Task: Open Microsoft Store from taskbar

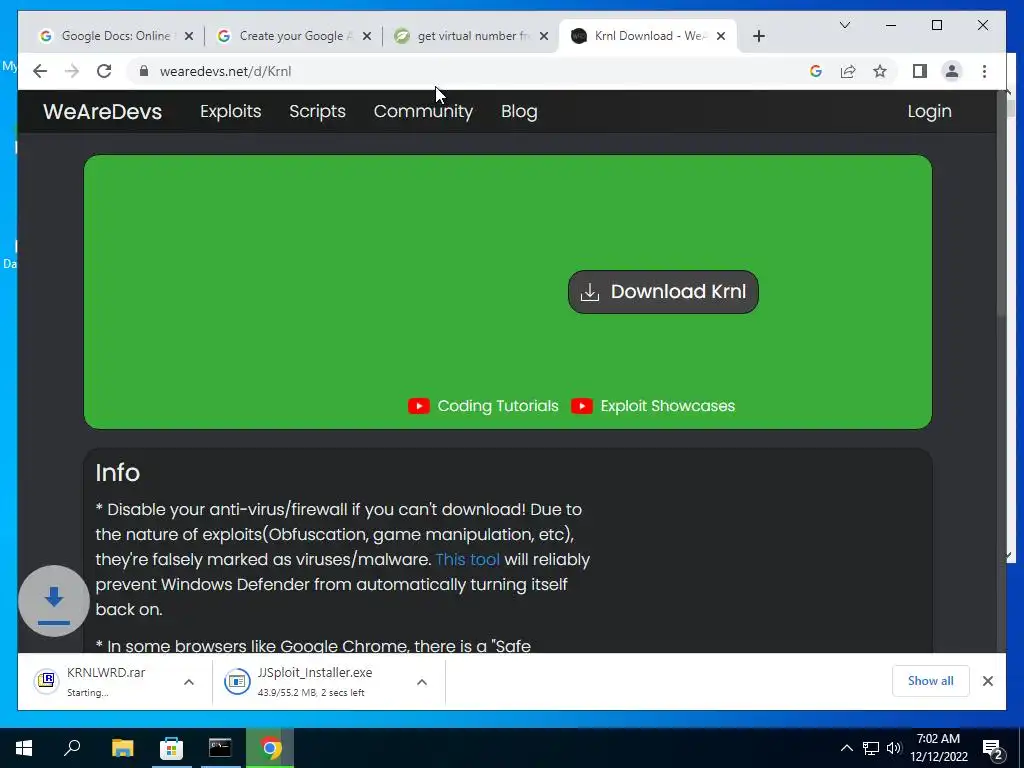Action: [171, 748]
